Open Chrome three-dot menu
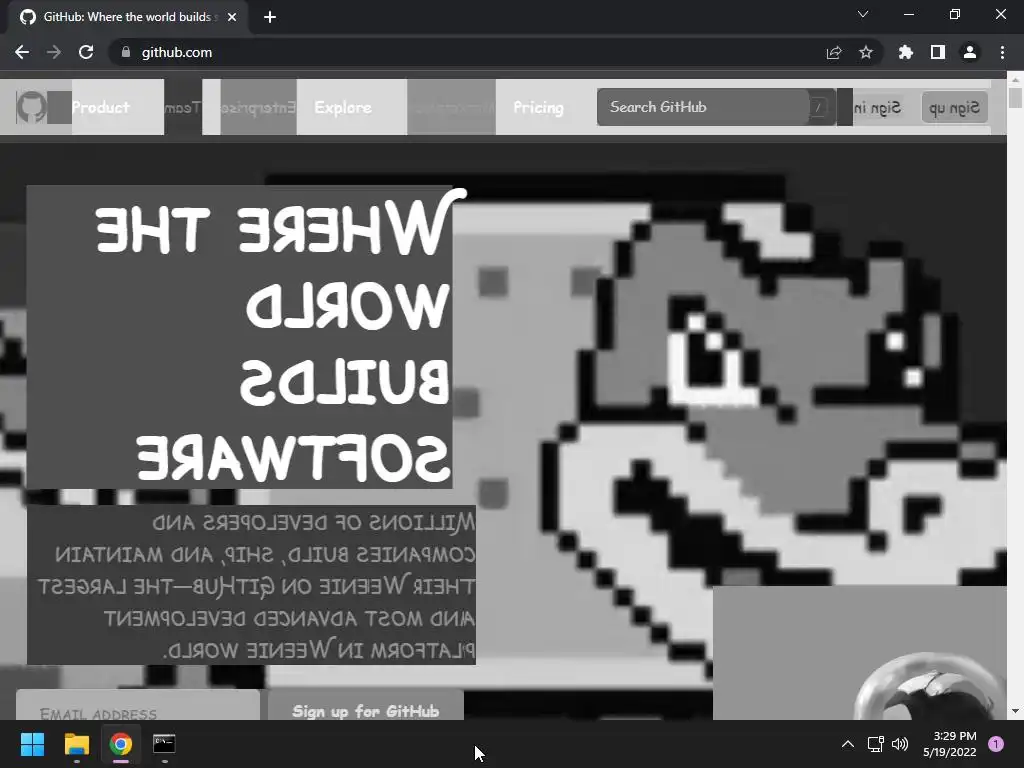Screen dimensions: 1024x768 tap(1002, 52)
